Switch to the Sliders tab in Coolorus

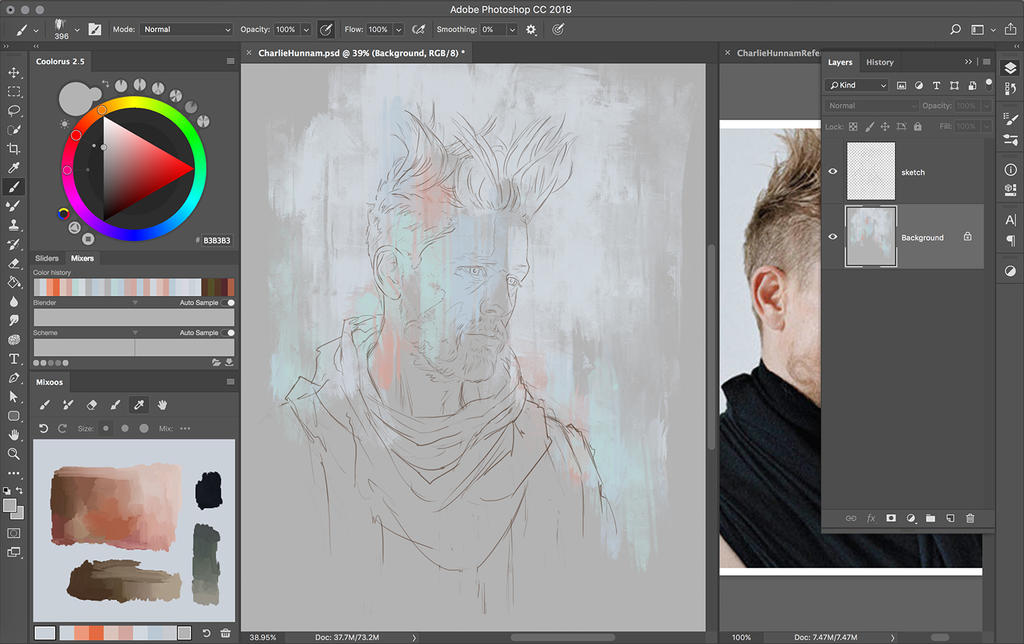coord(47,258)
